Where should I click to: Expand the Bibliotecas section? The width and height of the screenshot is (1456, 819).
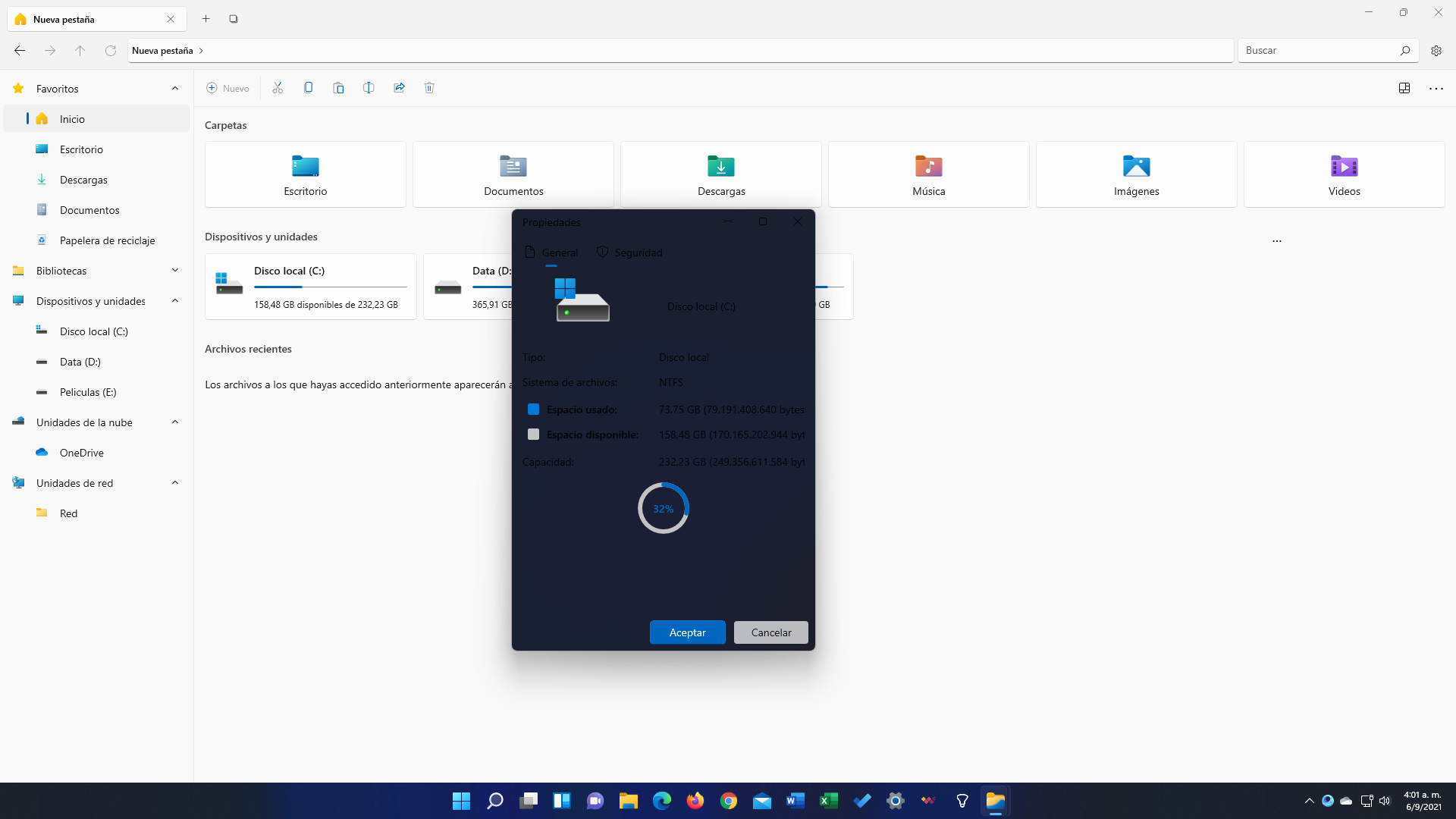pyautogui.click(x=175, y=271)
